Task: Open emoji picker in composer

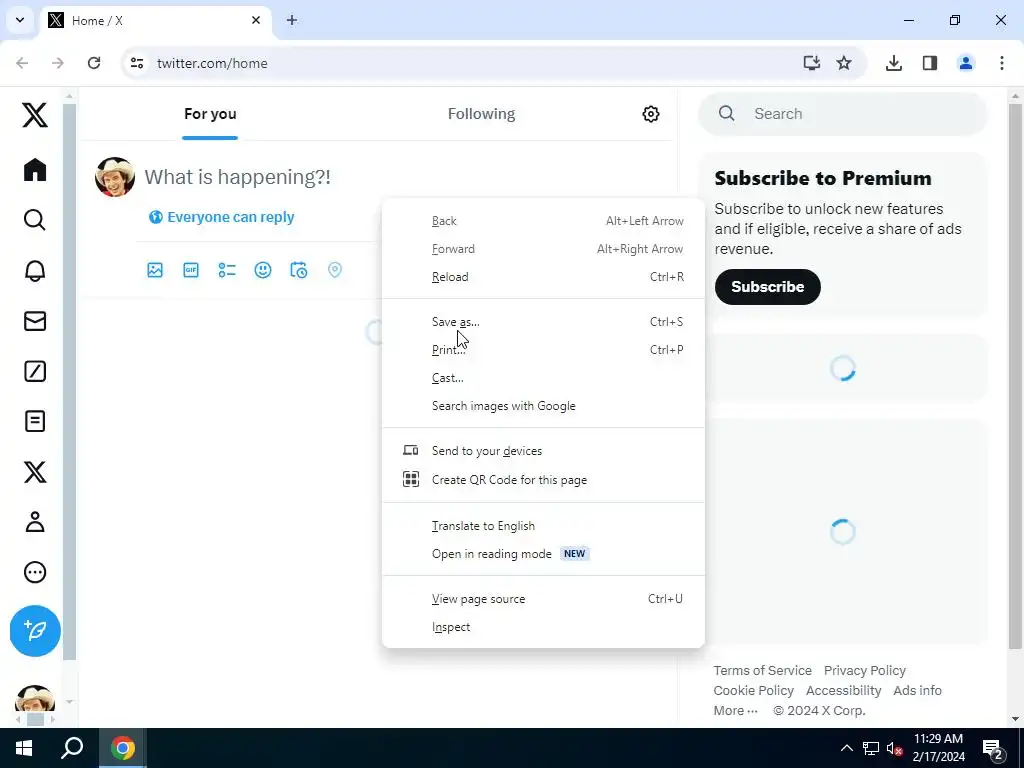Action: (x=263, y=270)
